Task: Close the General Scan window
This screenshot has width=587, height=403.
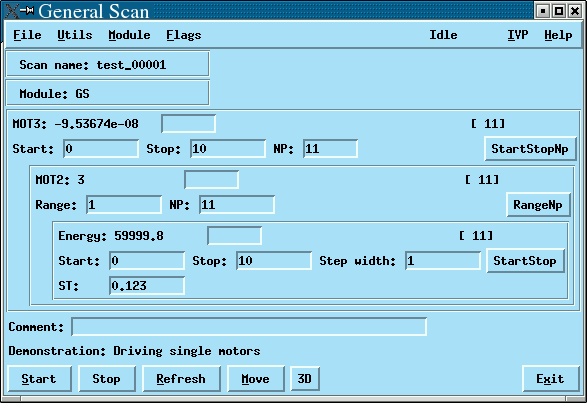Action: point(575,11)
